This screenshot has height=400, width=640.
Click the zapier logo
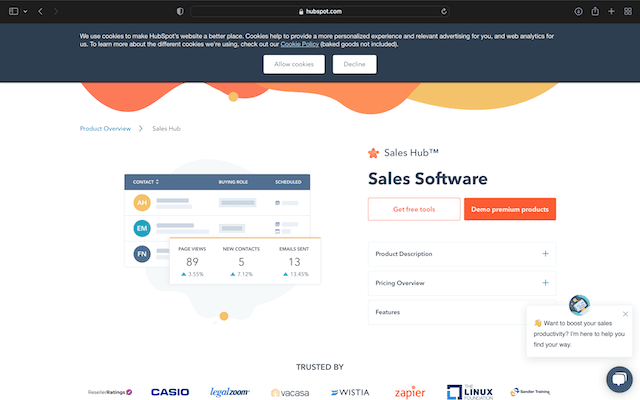click(410, 393)
